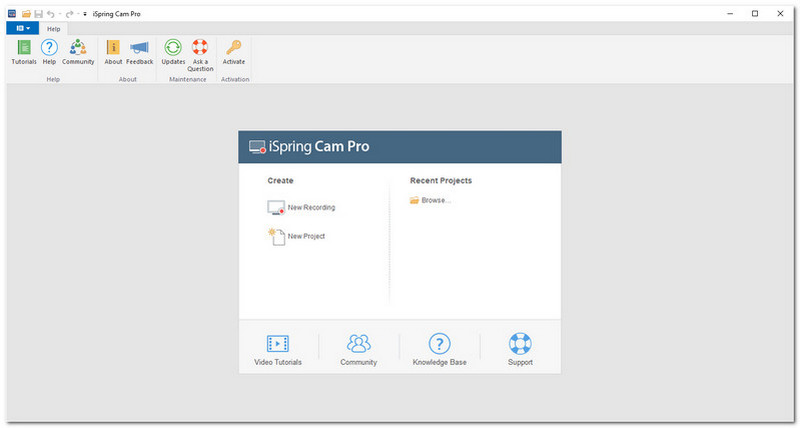Viewport: 800px width, 428px height.
Task: Start a New Recording
Action: [x=301, y=208]
